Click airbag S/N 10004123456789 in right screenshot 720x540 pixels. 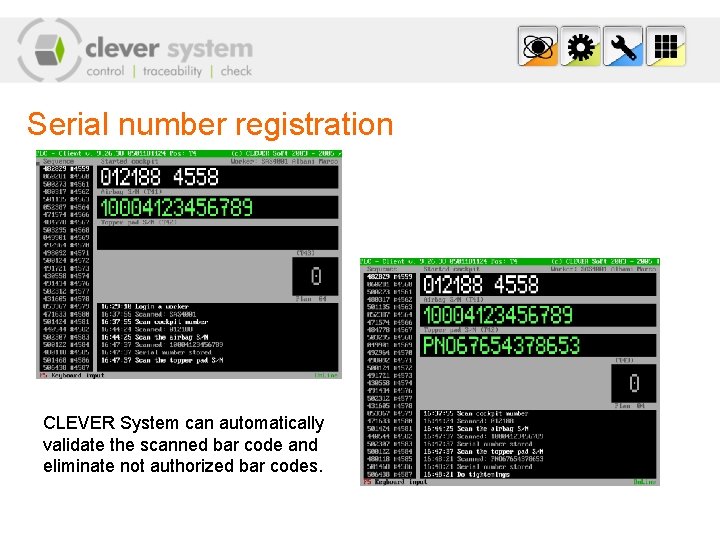538,315
